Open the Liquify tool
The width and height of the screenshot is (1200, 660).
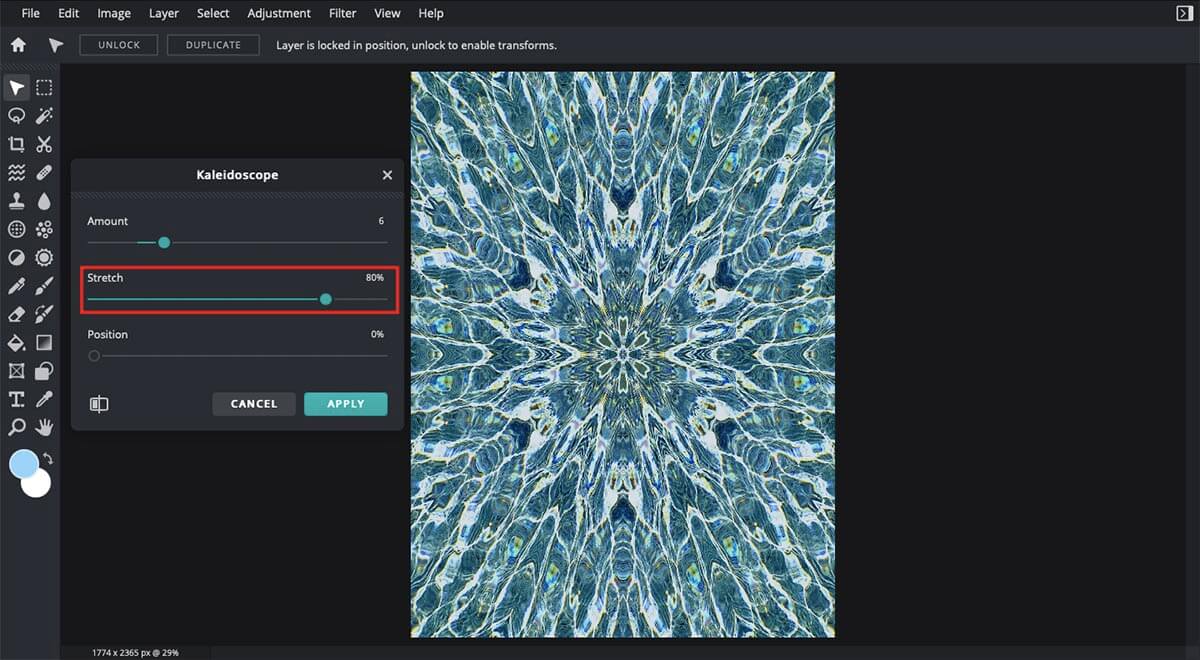(16, 172)
